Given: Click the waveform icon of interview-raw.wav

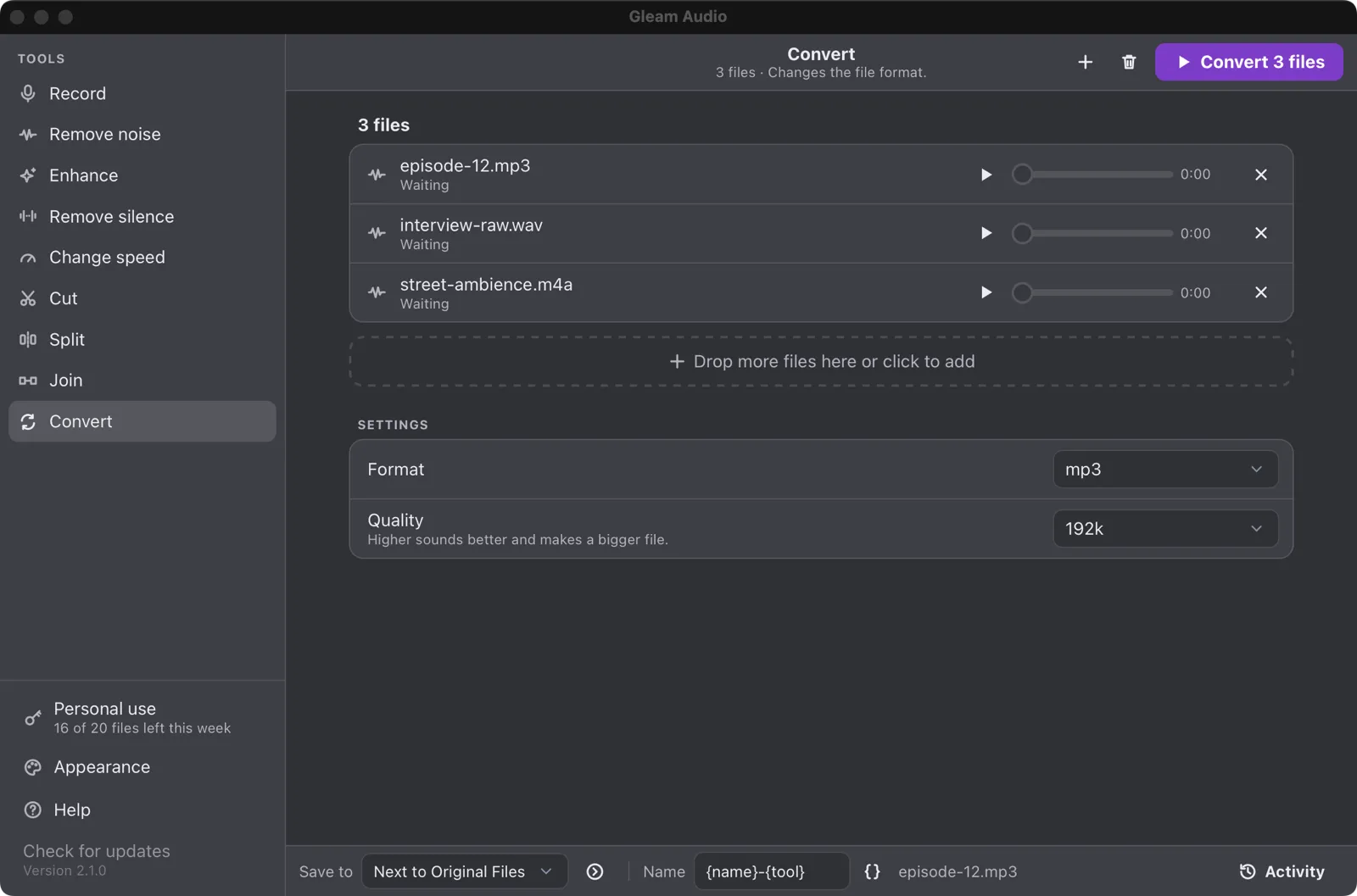Looking at the screenshot, I should pos(377,233).
